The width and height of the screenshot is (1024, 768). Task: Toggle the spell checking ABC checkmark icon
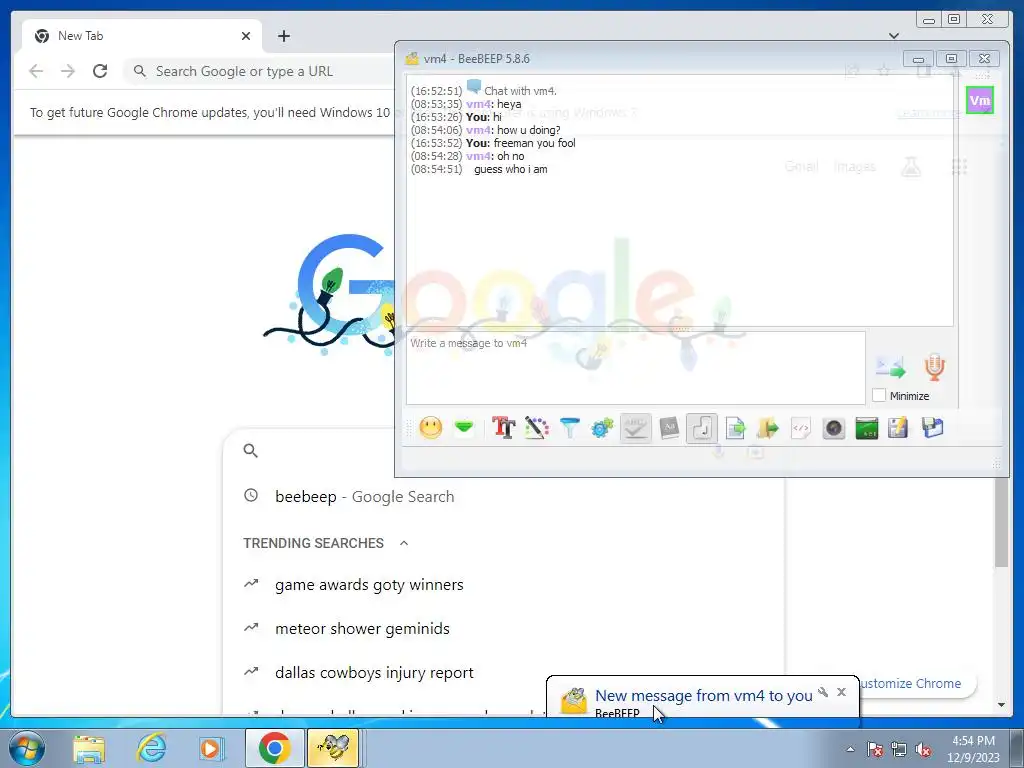635,428
